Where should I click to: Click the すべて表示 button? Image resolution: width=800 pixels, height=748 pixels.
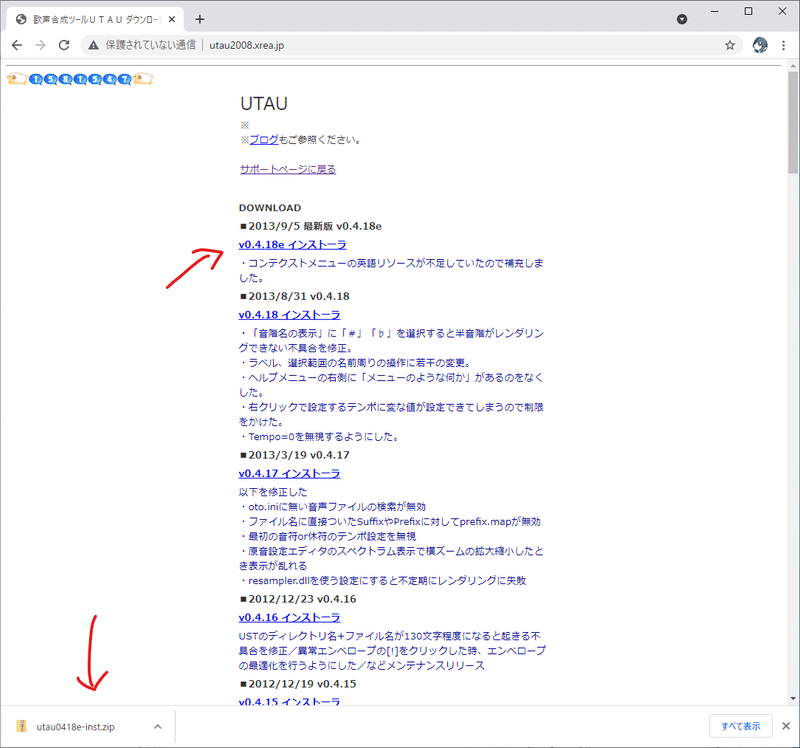(x=740, y=726)
